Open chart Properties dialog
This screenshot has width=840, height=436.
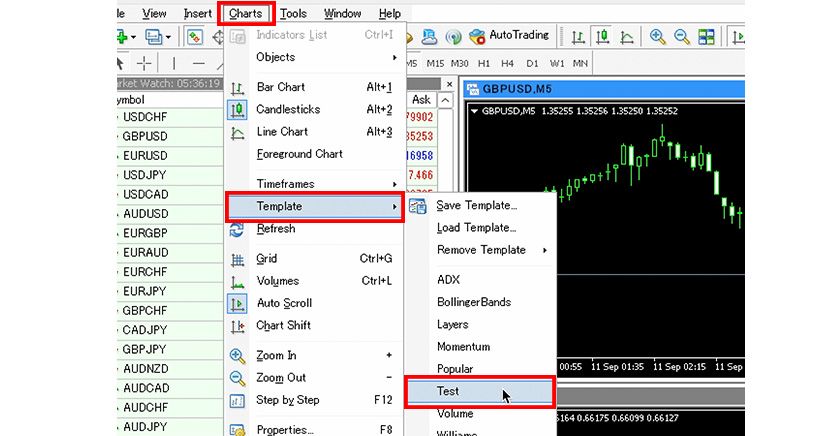click(315, 430)
